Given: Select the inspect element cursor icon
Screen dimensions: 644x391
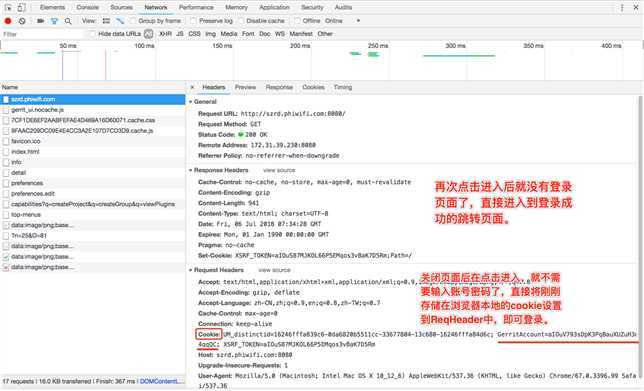Looking at the screenshot, I should [8, 7].
